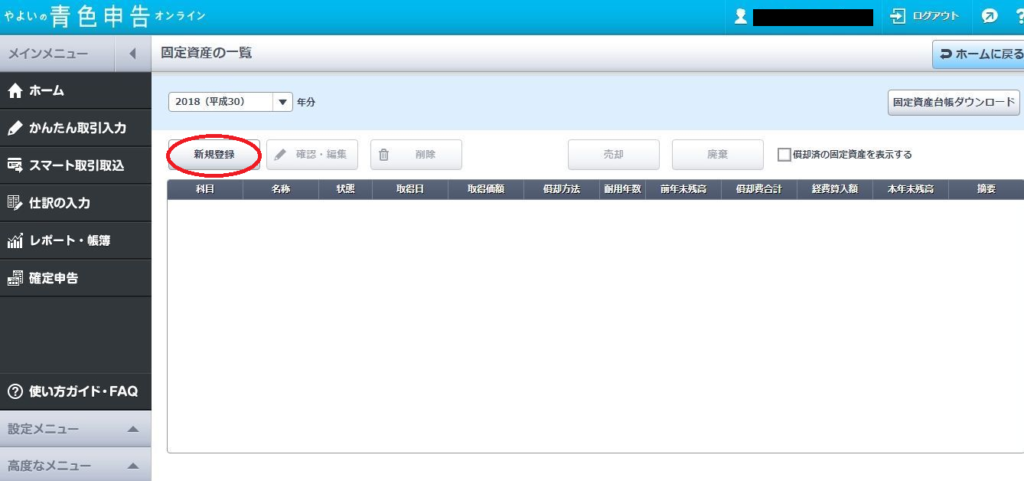Click the 売却 button
This screenshot has width=1024, height=481.
(613, 155)
